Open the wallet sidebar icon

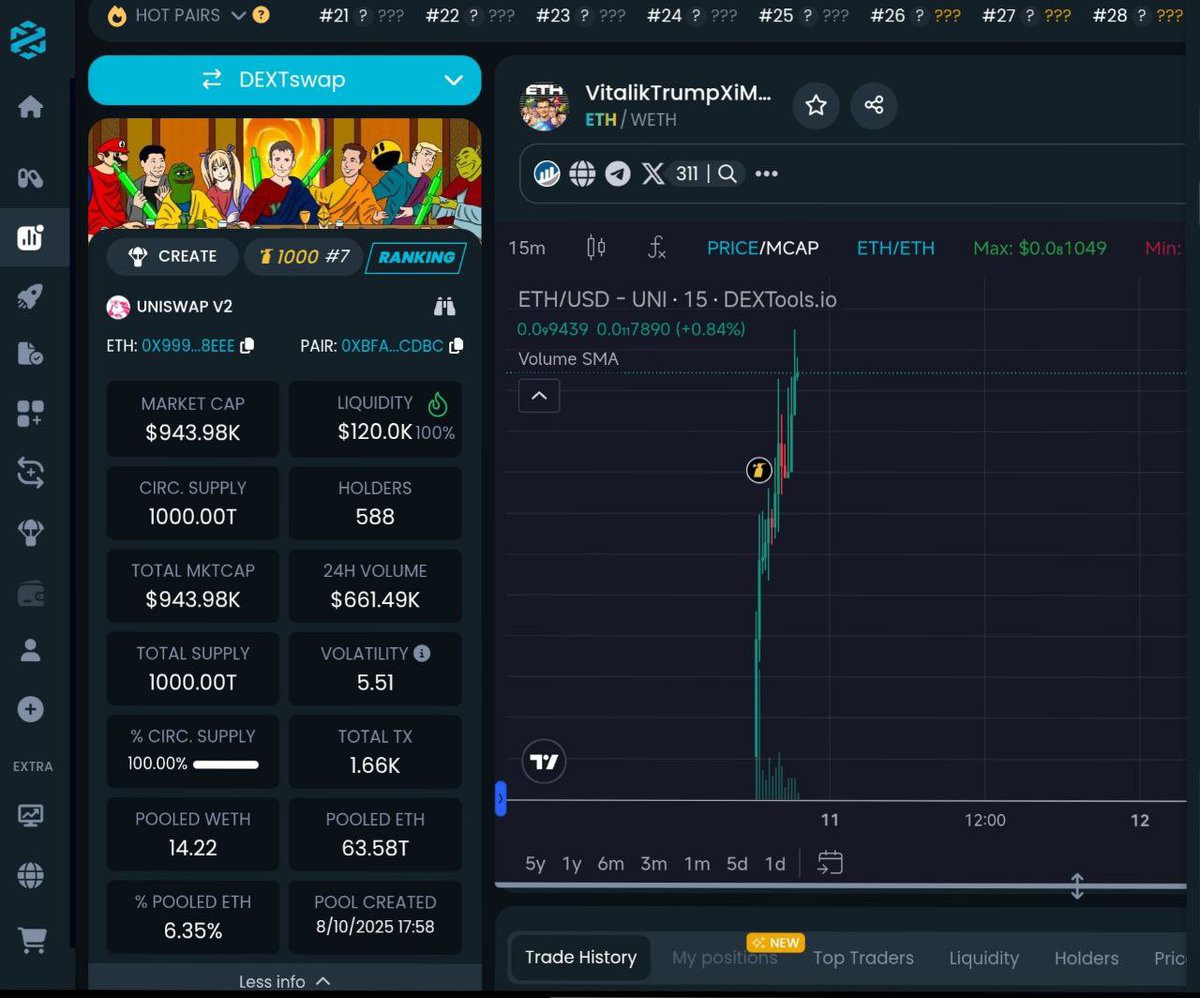tap(30, 594)
